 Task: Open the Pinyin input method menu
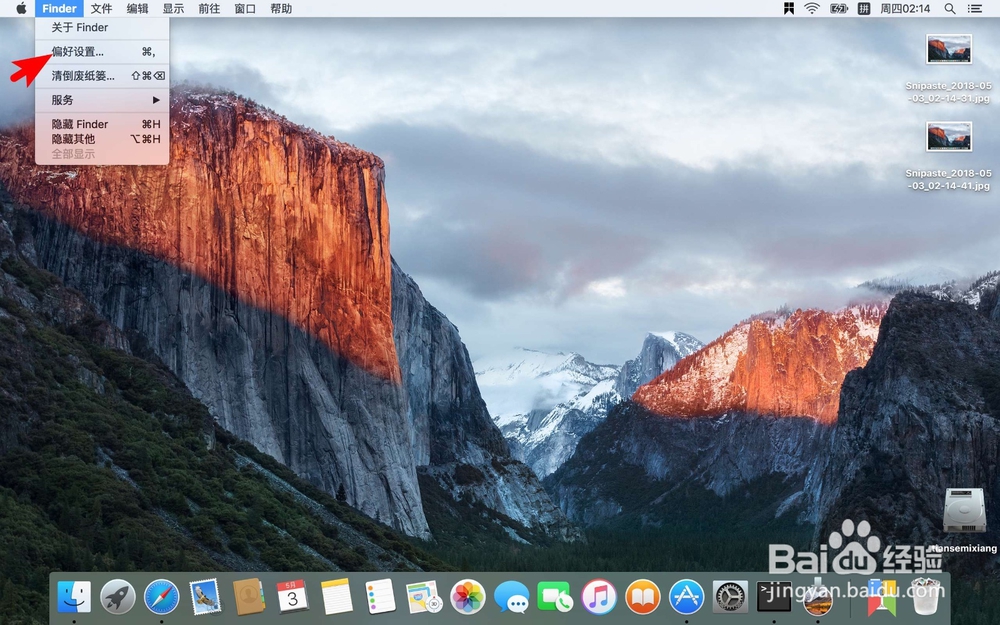pyautogui.click(x=864, y=8)
